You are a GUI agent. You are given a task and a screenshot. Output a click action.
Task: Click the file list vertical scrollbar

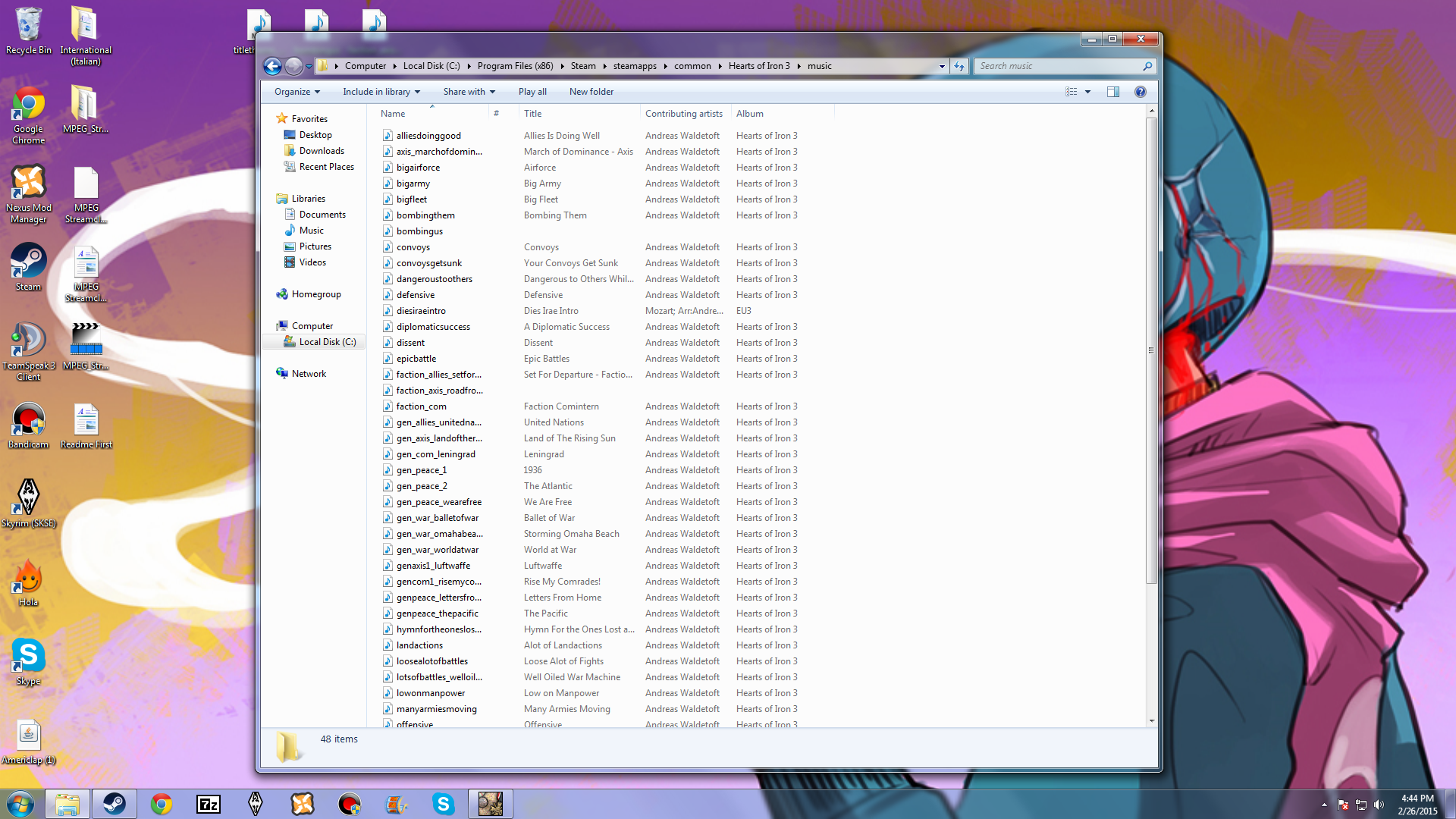pos(1151,349)
